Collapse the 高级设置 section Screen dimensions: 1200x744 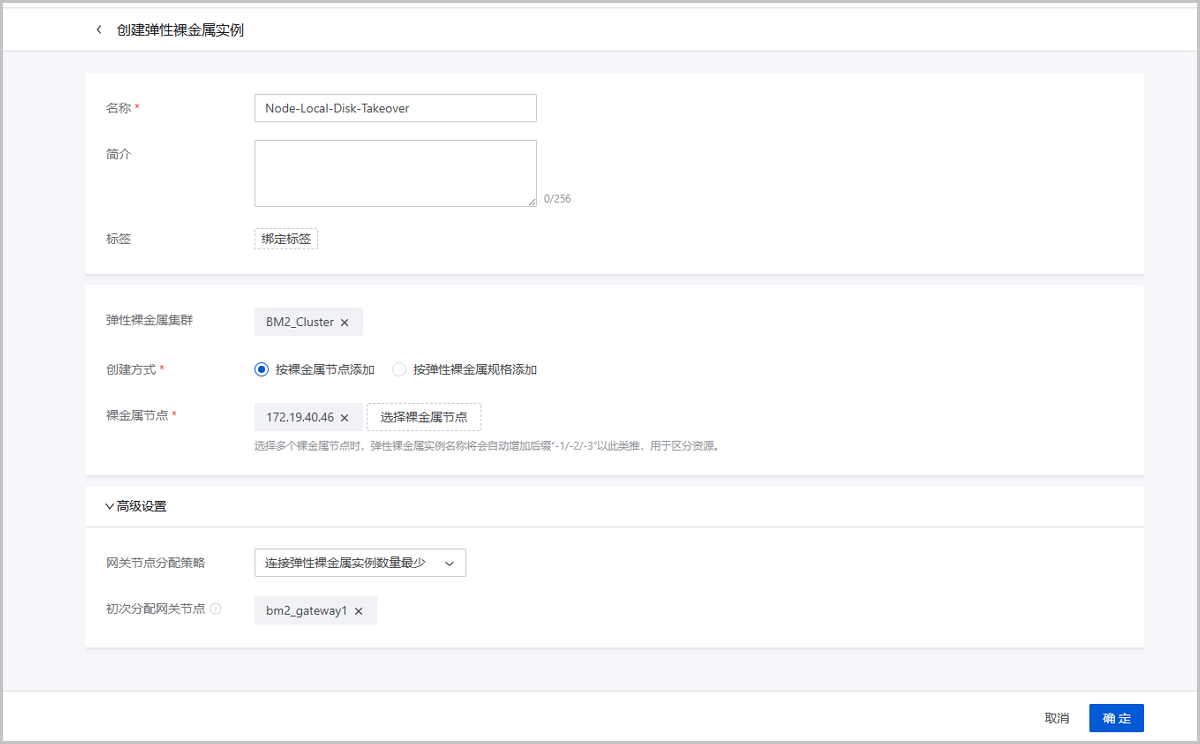pos(110,506)
